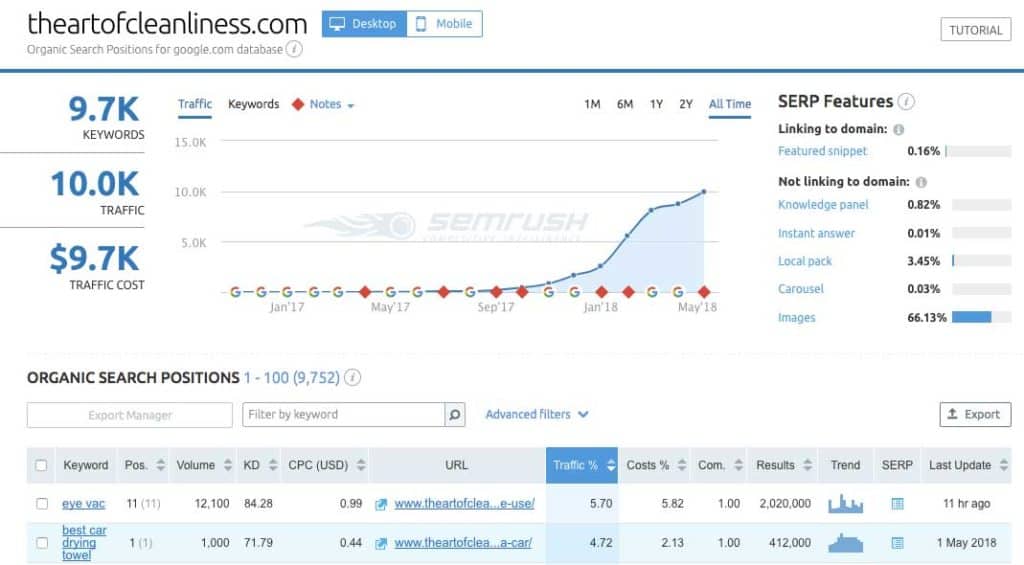Click the magnifier search icon in keyword filter
Viewport: 1024px width, 565px height.
[x=455, y=414]
